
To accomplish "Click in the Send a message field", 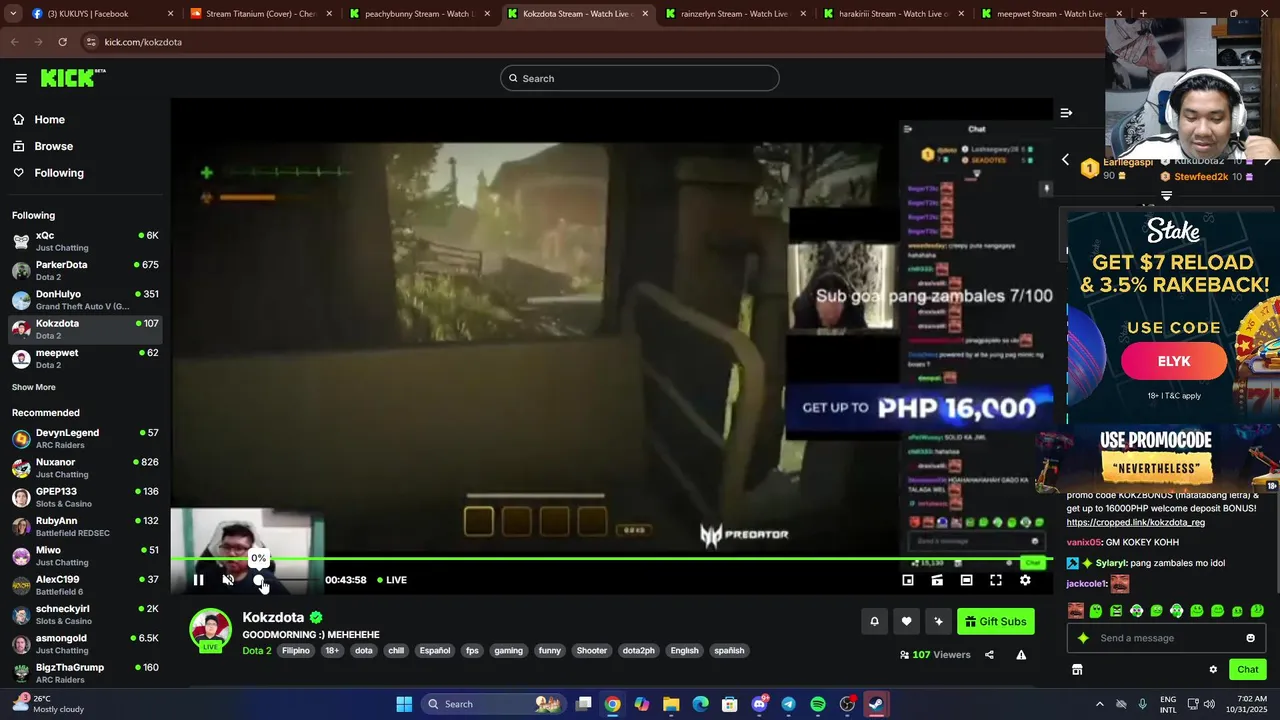I will (1169, 638).
